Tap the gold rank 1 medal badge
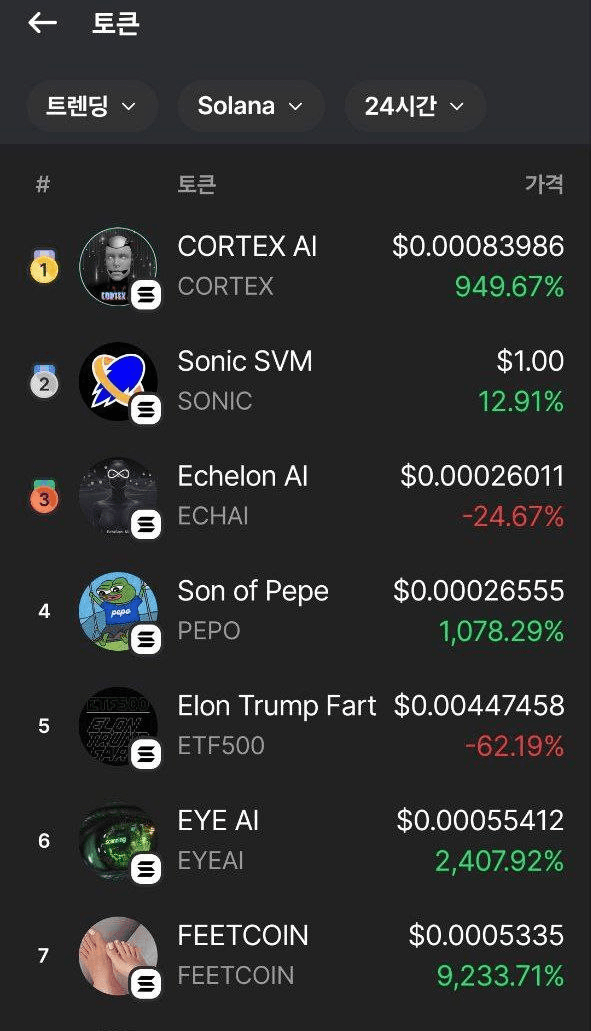This screenshot has width=591, height=1031. [x=44, y=266]
